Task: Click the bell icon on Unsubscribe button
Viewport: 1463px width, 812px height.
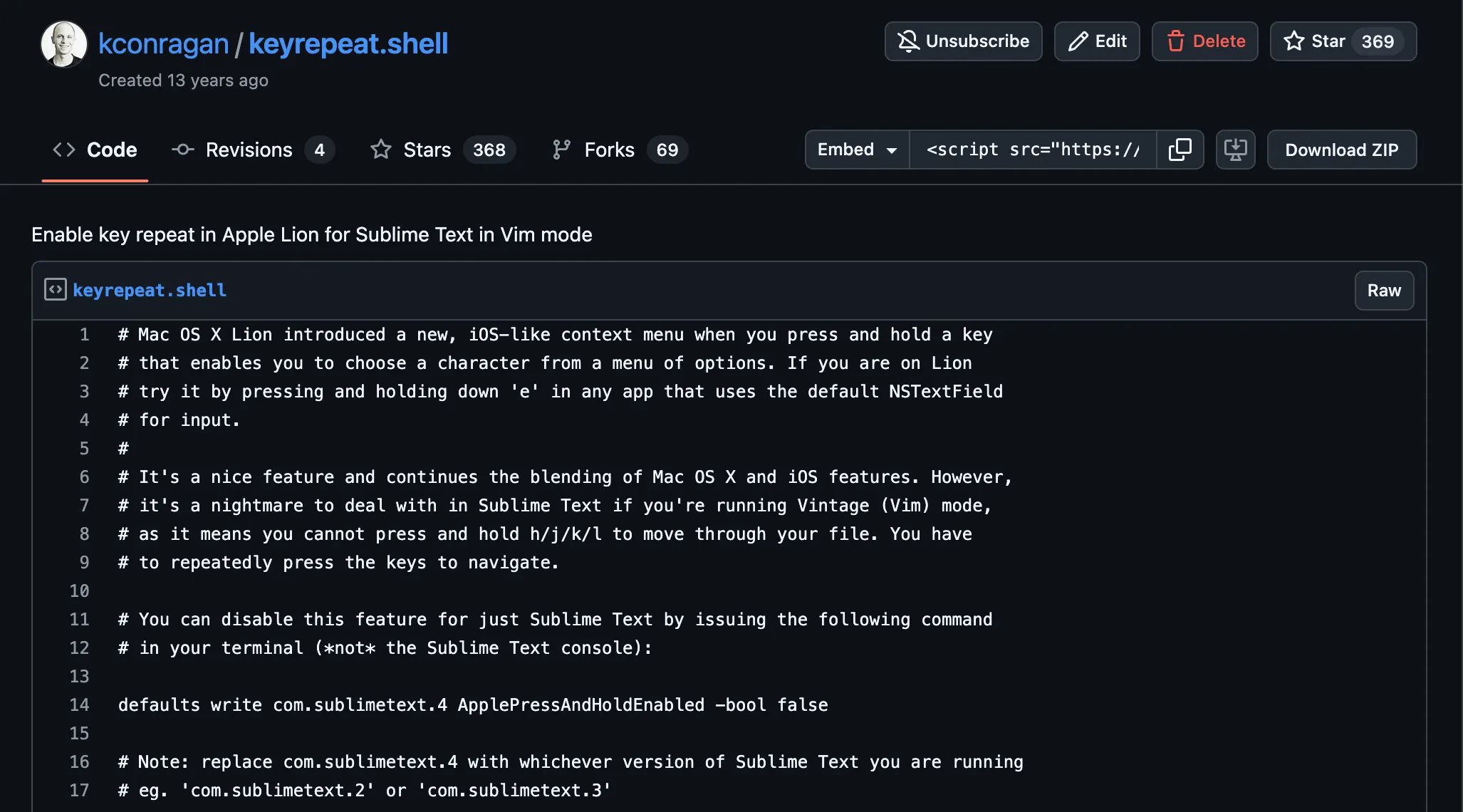Action: coord(907,41)
